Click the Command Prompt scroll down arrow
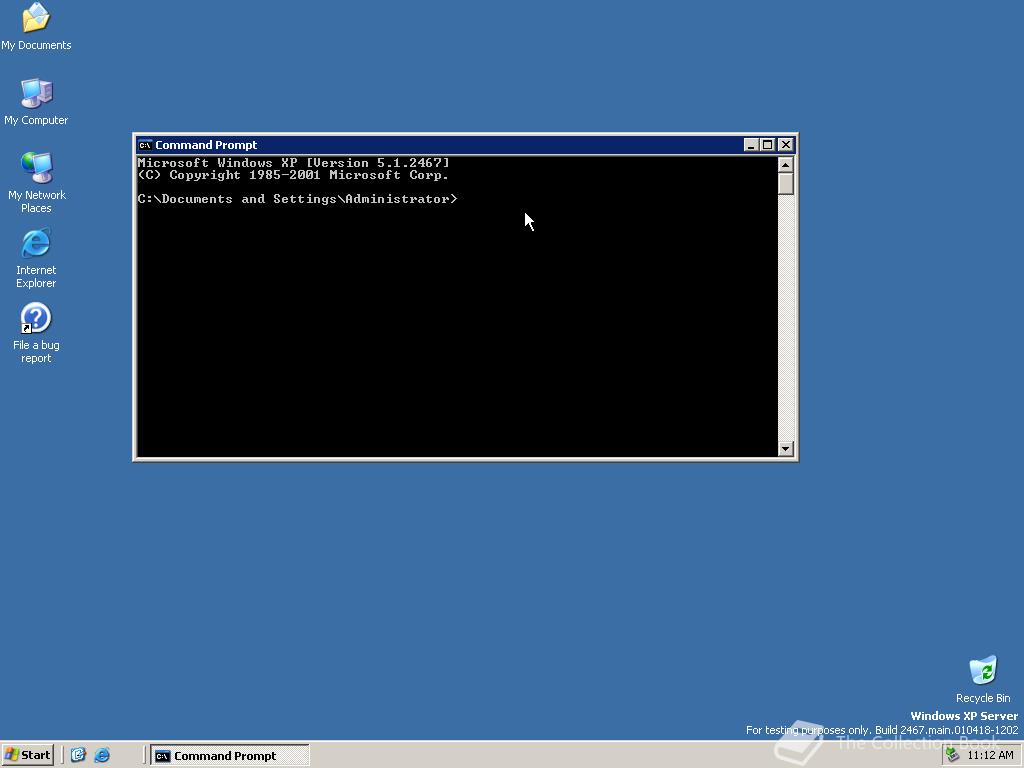Image resolution: width=1024 pixels, height=768 pixels. (786, 449)
